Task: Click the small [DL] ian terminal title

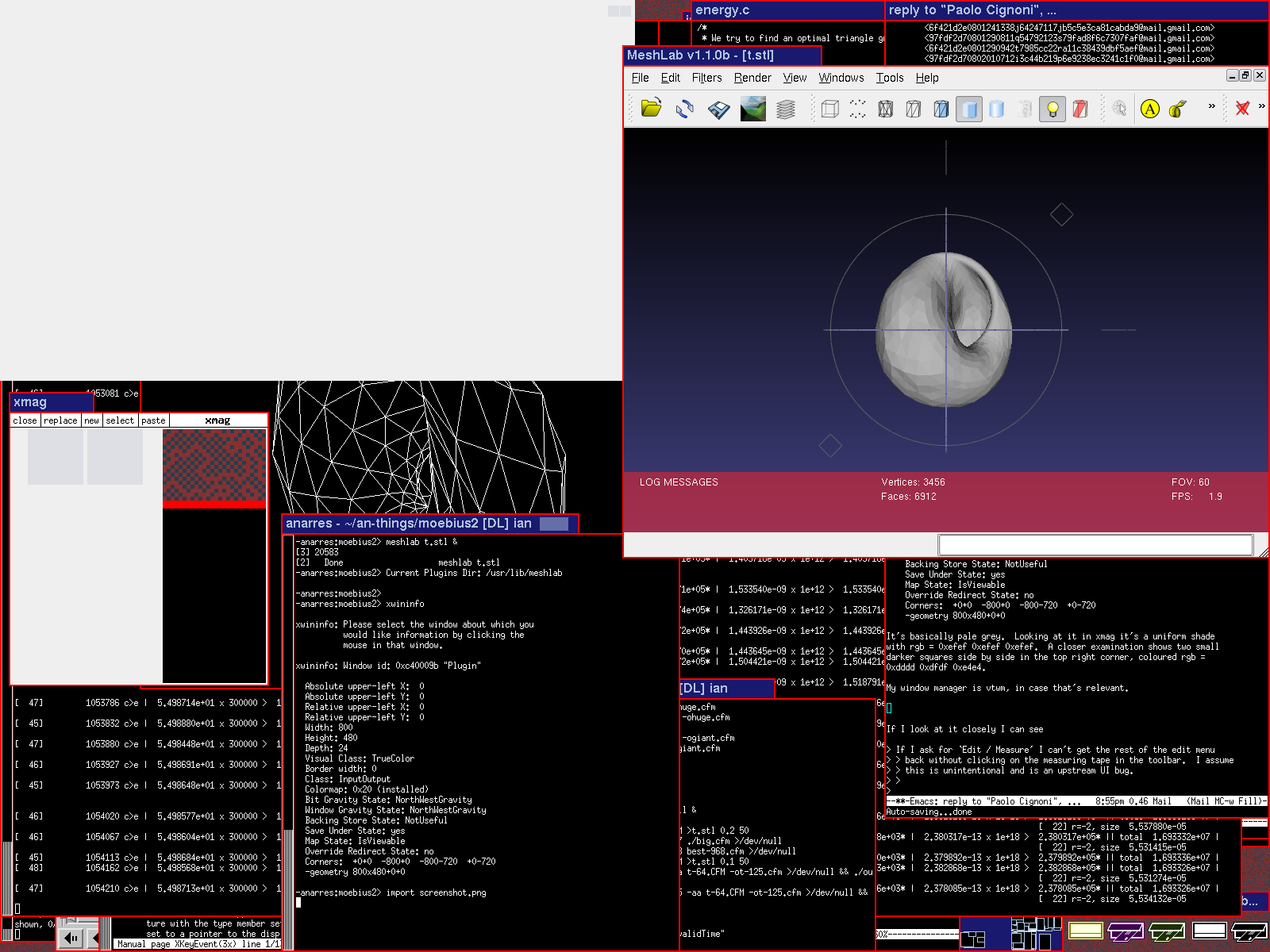Action: (x=726, y=689)
